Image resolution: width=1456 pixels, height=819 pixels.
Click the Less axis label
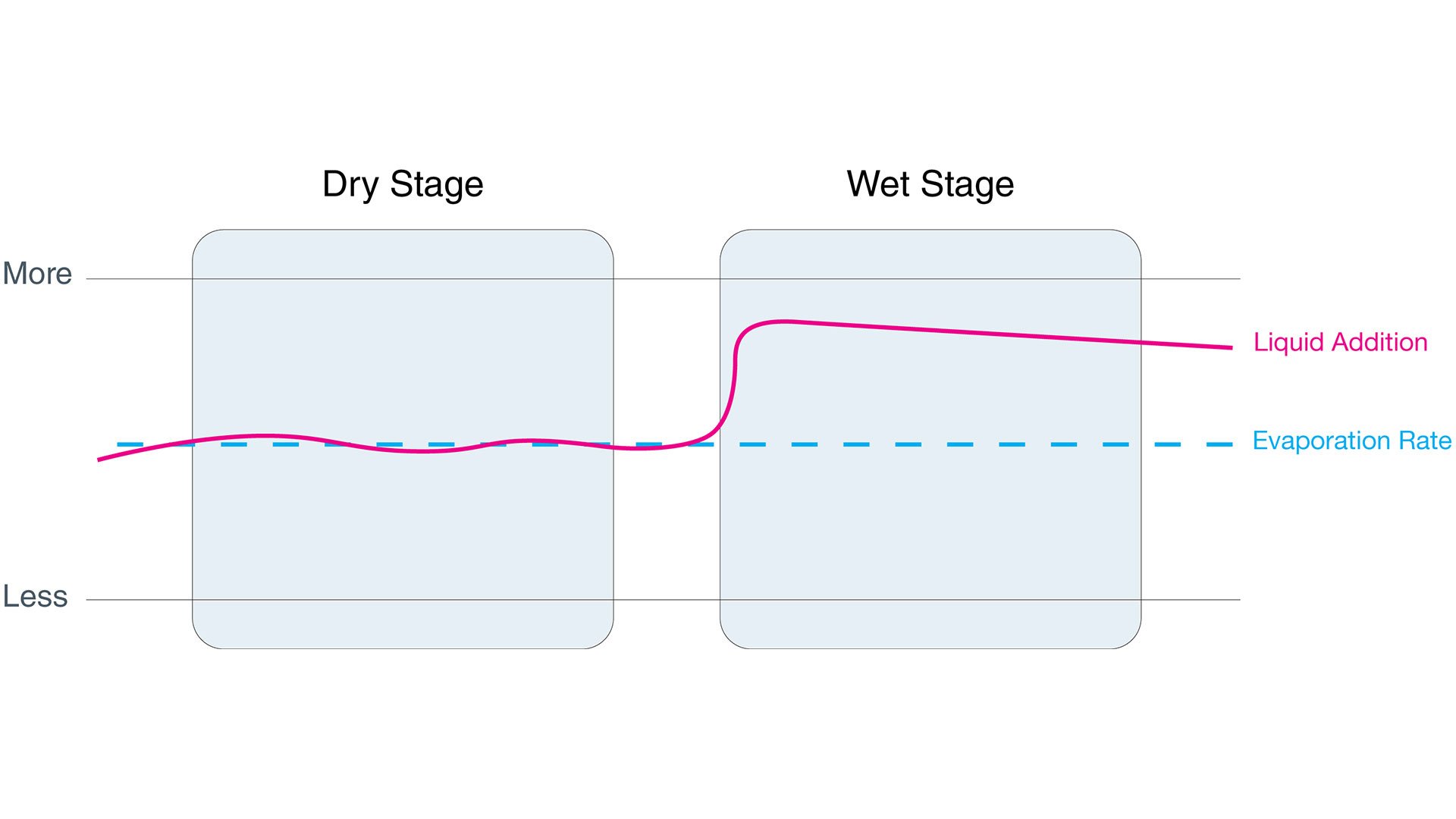35,597
